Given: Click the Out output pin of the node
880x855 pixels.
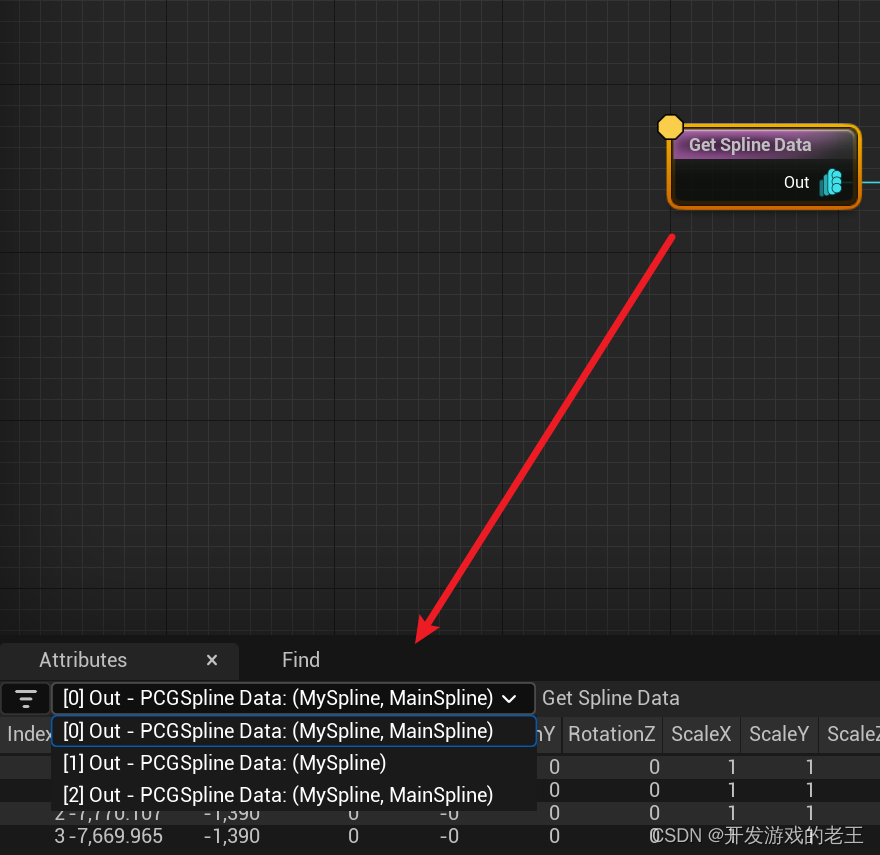Looking at the screenshot, I should click(797, 183).
